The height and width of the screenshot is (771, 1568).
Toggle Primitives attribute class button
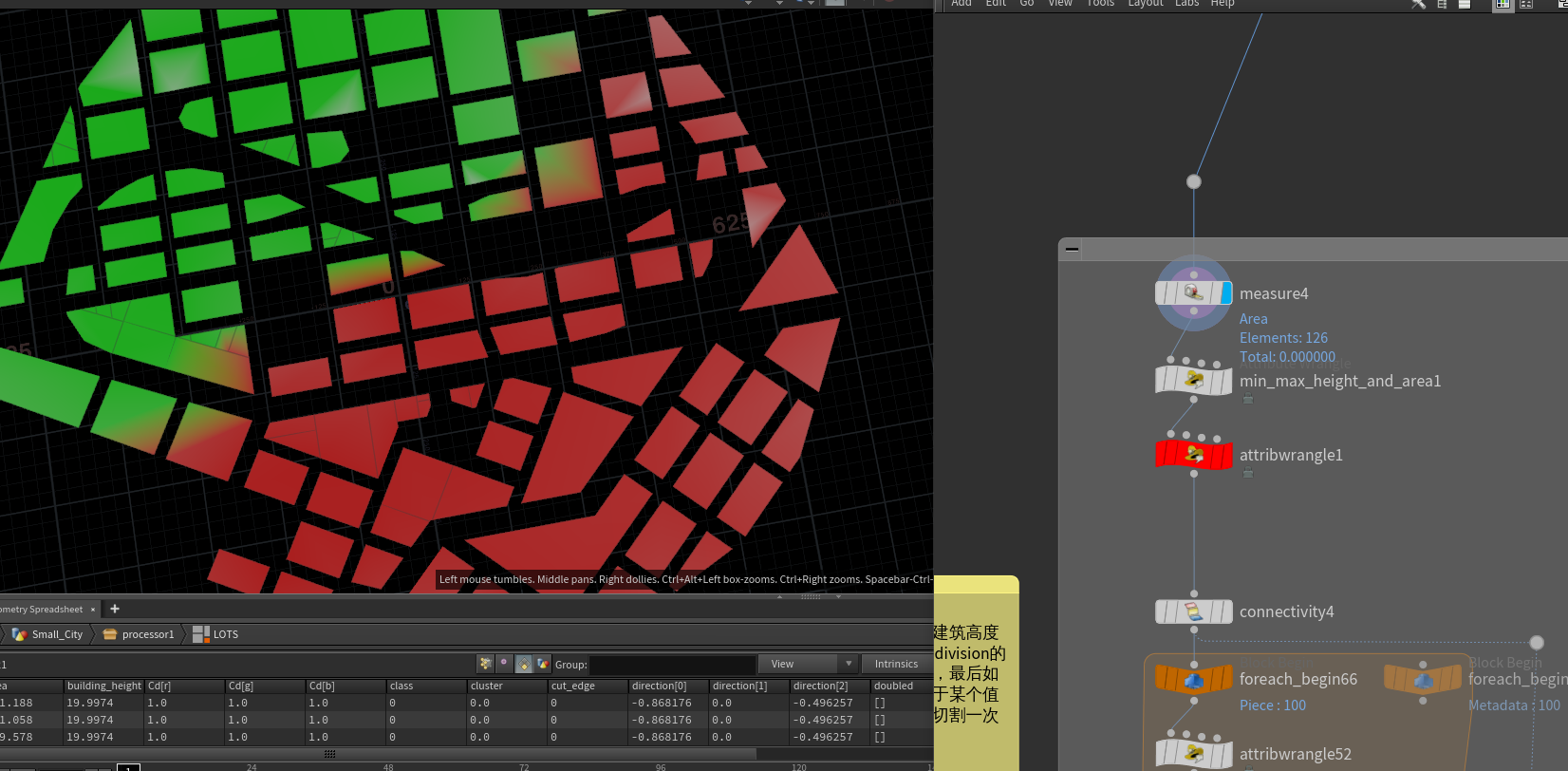click(x=523, y=664)
